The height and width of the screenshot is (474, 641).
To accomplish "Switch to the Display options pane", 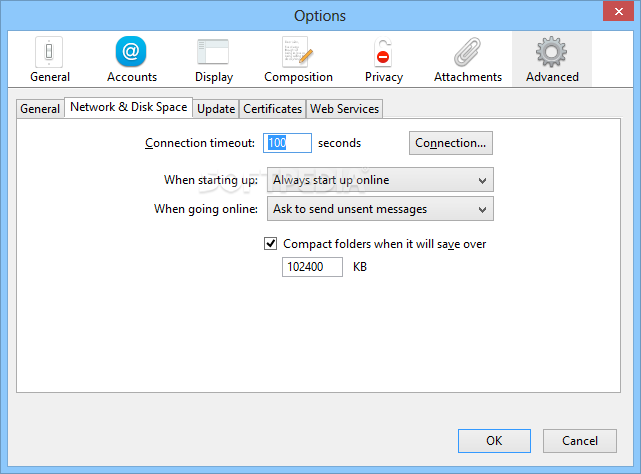I will tap(213, 59).
